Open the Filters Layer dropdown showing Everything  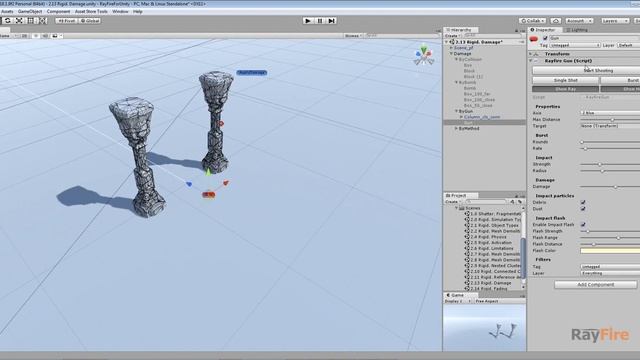tap(610, 273)
